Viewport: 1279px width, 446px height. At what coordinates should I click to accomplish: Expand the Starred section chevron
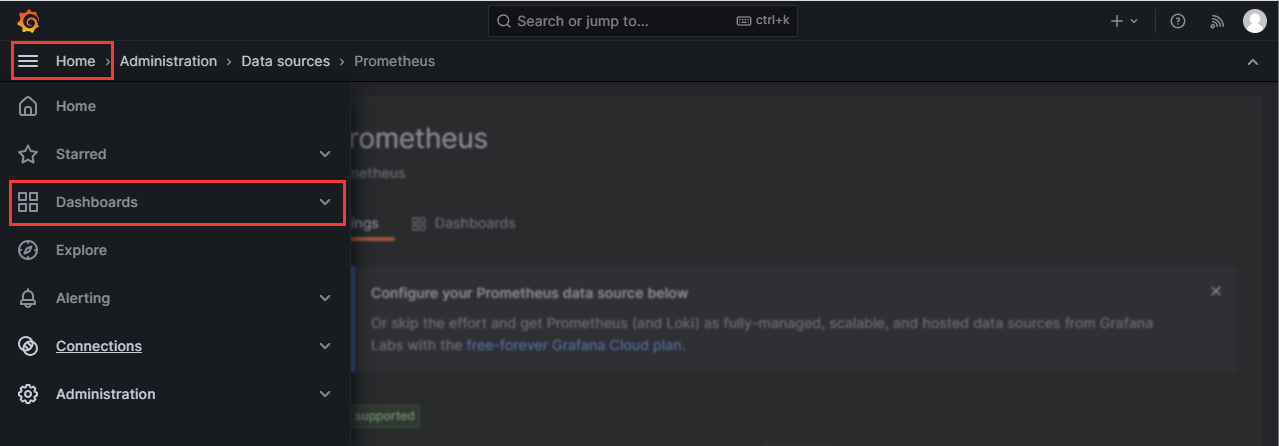pyautogui.click(x=325, y=154)
